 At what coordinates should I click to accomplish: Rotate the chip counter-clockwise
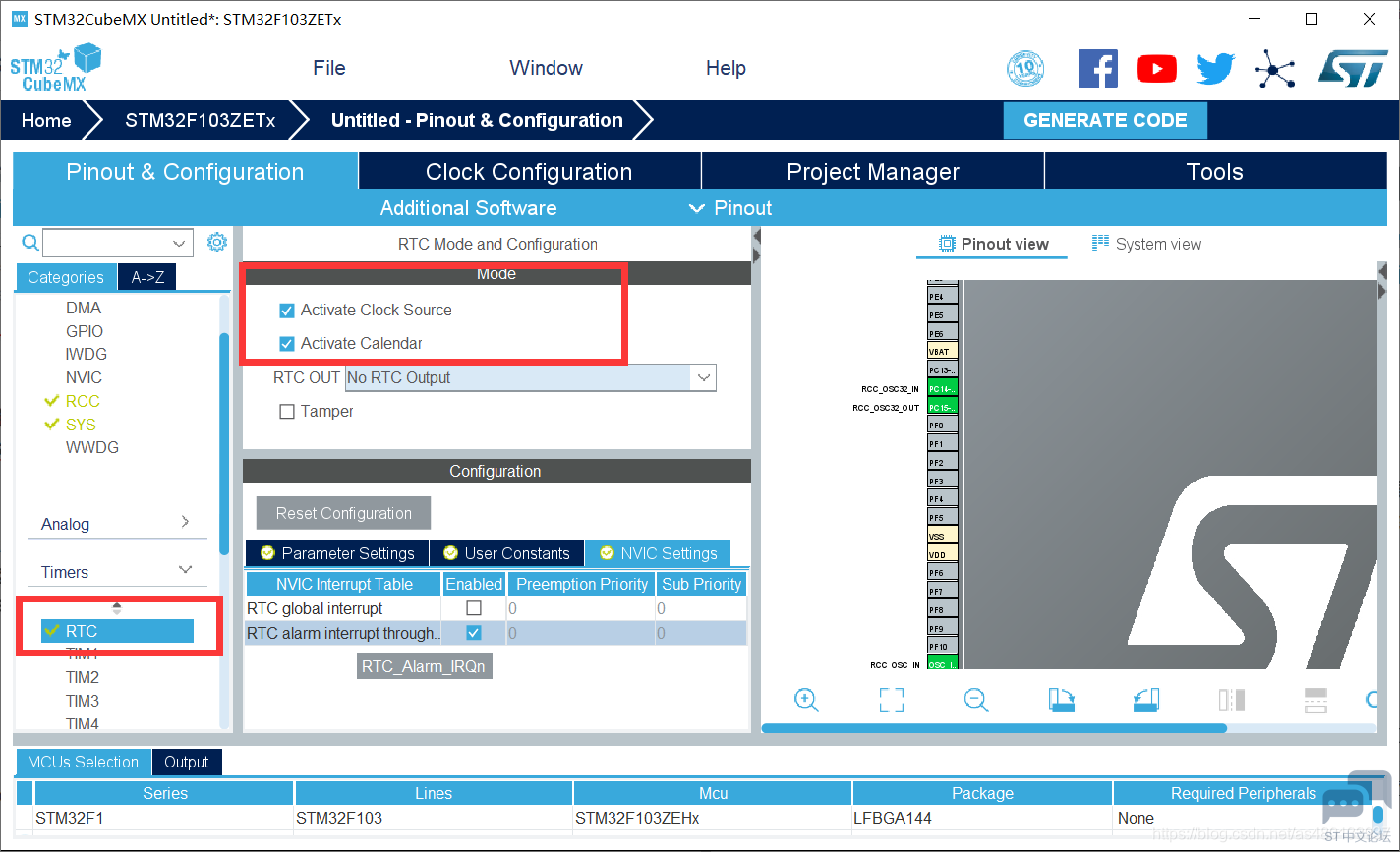pyautogui.click(x=1146, y=700)
